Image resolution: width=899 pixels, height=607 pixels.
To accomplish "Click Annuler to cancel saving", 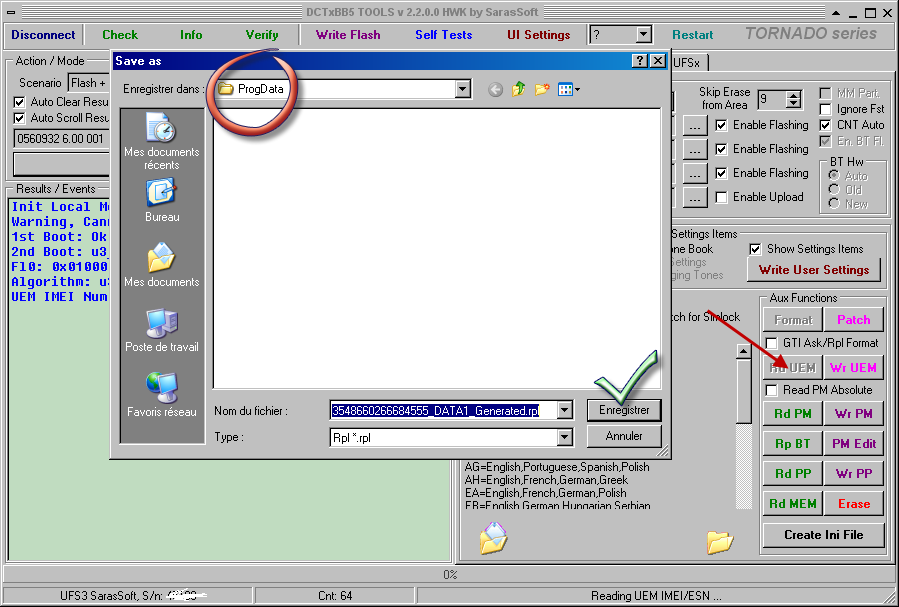I will click(x=624, y=436).
